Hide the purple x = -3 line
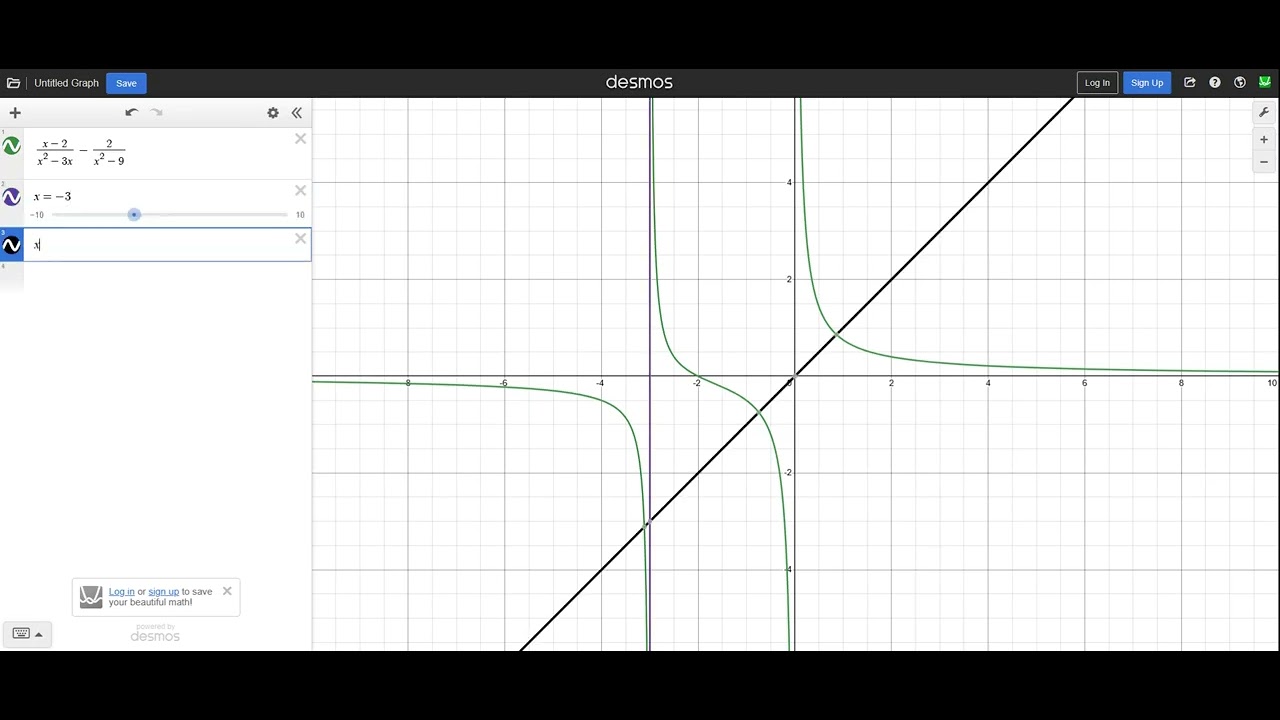Screen dimensions: 1280x720 (x=12, y=197)
